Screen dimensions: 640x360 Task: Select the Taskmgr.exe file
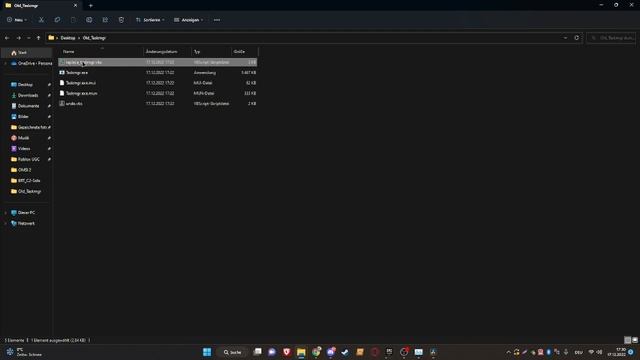point(158,73)
